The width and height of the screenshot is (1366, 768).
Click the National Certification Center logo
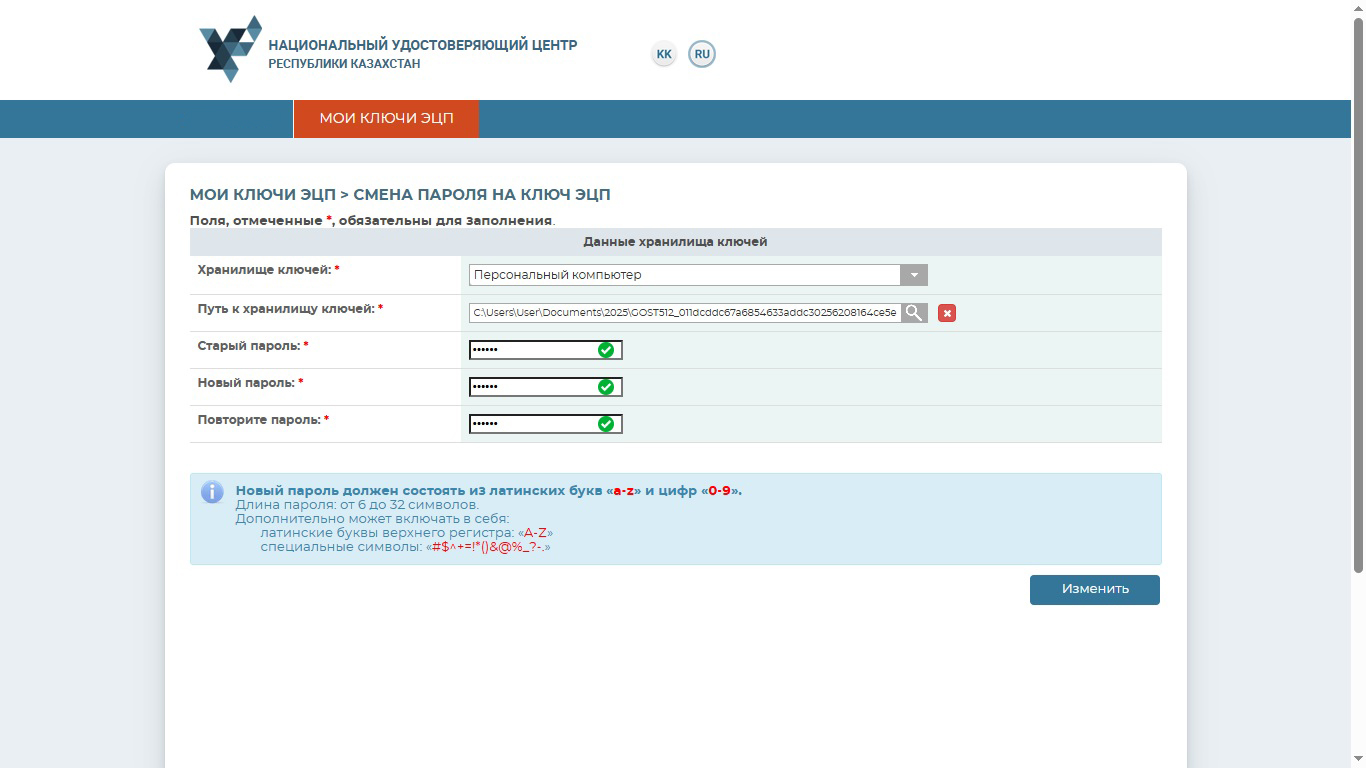coord(231,48)
